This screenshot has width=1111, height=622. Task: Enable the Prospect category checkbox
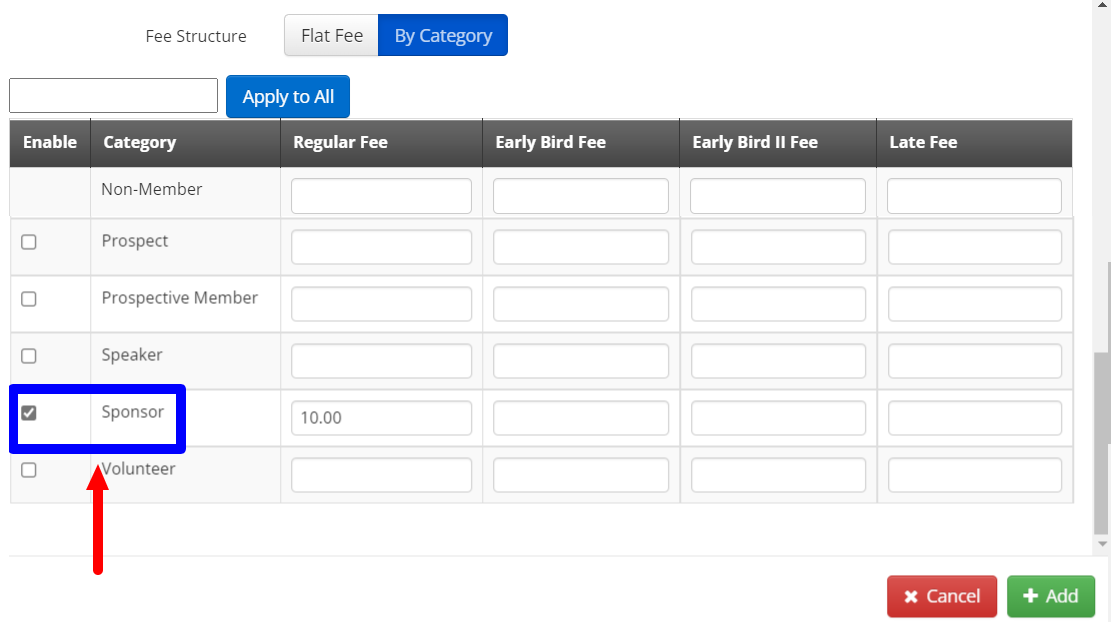coord(29,242)
